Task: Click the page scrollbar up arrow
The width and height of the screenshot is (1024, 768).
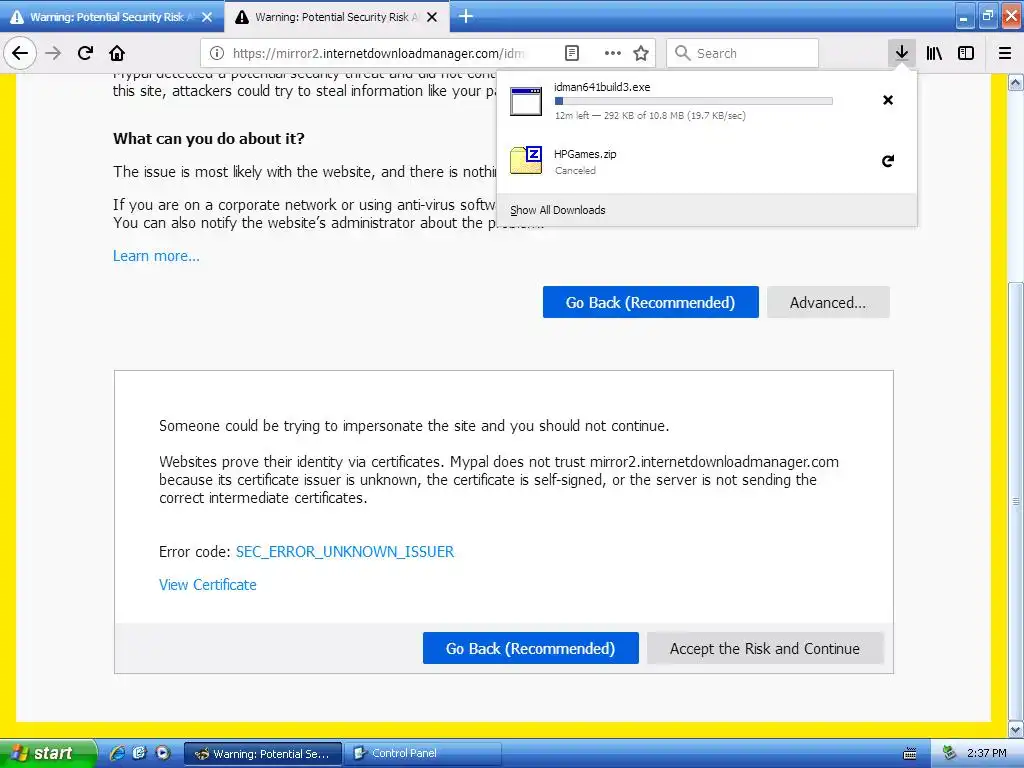Action: coord(1016,82)
